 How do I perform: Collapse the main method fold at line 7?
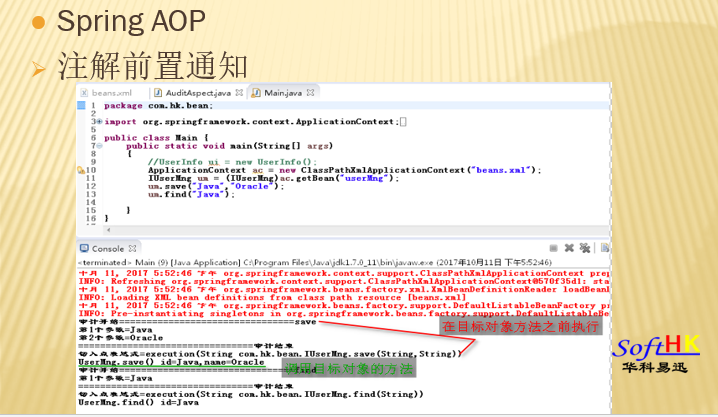(99, 146)
